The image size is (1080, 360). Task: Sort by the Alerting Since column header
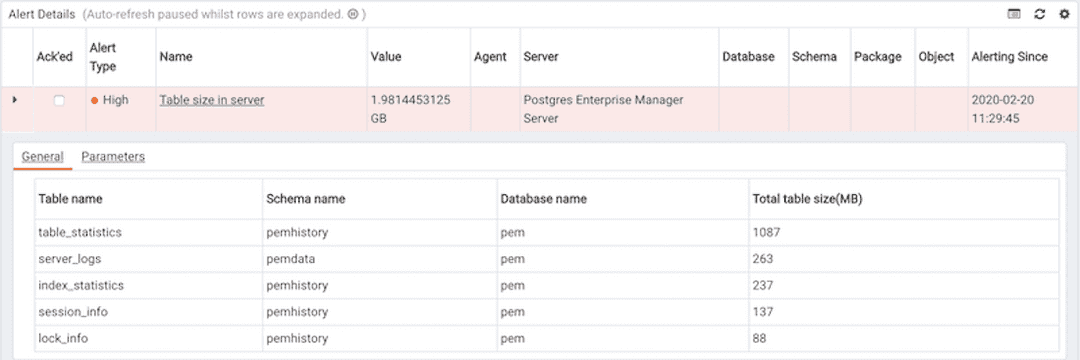[1010, 57]
